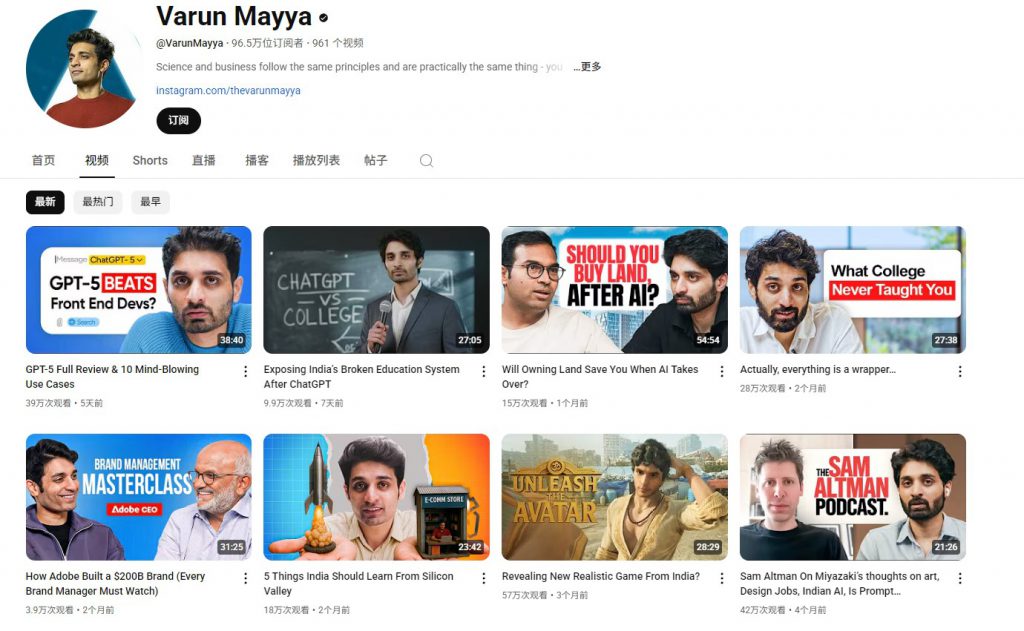Click 39万次观看 • 5天前 text
The height and width of the screenshot is (631, 1024).
pos(64,404)
